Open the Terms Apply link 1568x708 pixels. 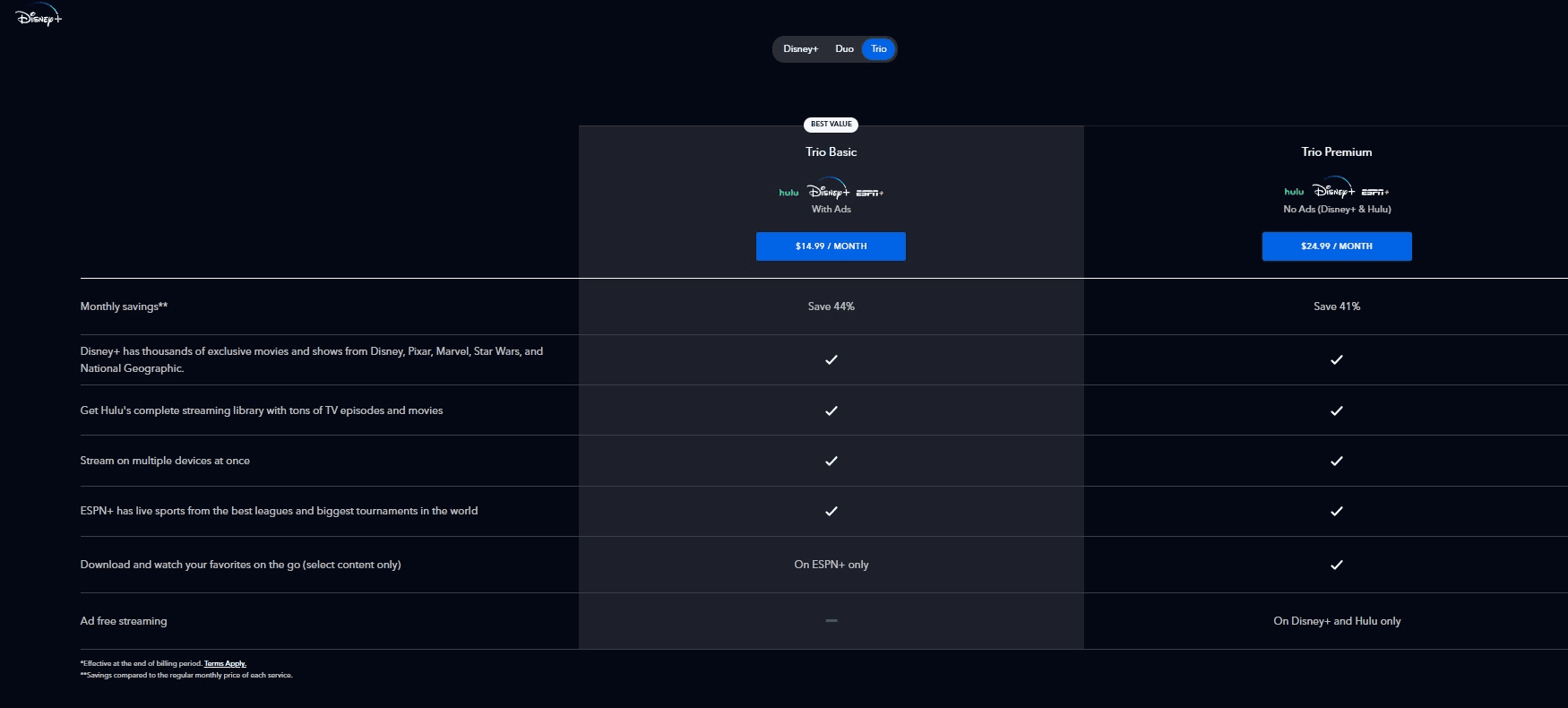click(225, 664)
